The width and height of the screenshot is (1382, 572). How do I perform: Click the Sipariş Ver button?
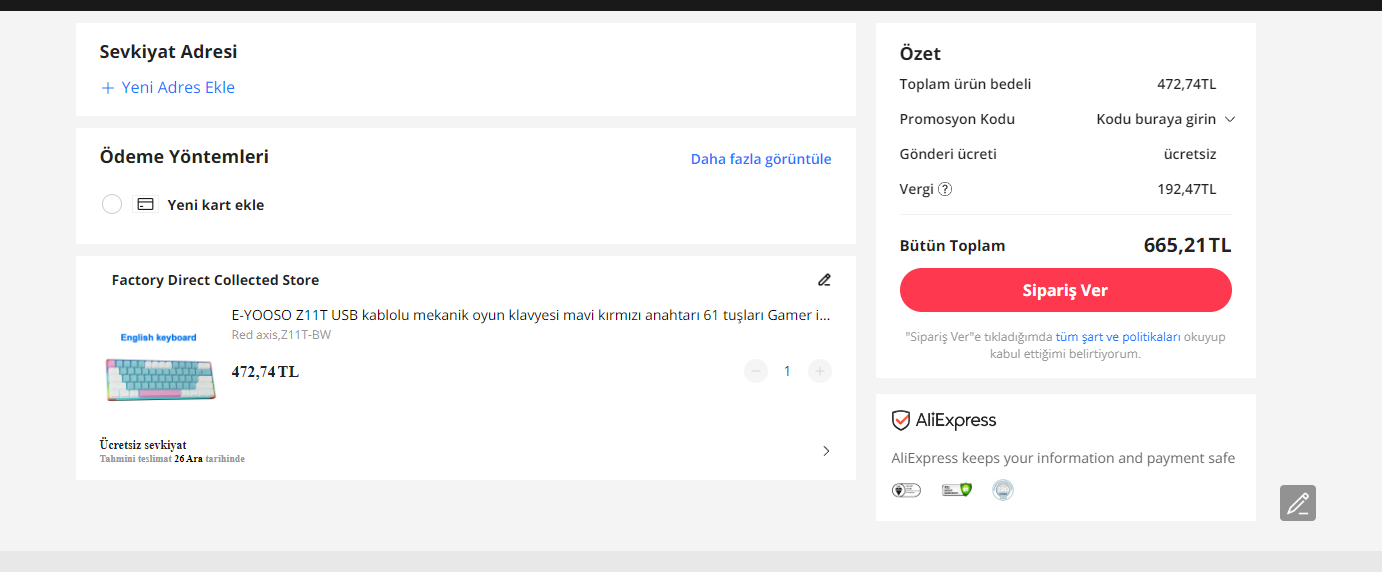click(x=1066, y=290)
